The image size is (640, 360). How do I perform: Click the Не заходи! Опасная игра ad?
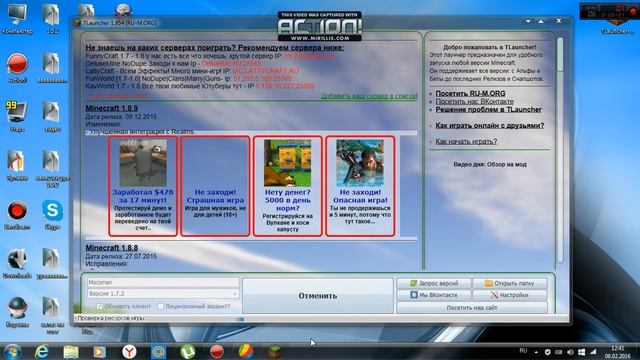pyautogui.click(x=360, y=186)
